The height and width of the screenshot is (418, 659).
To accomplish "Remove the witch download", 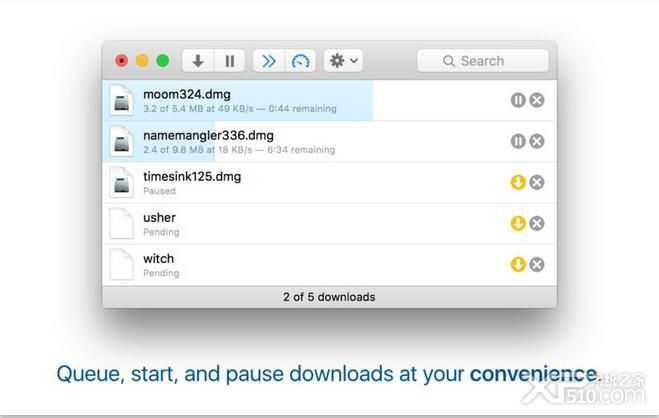I will point(537,265).
